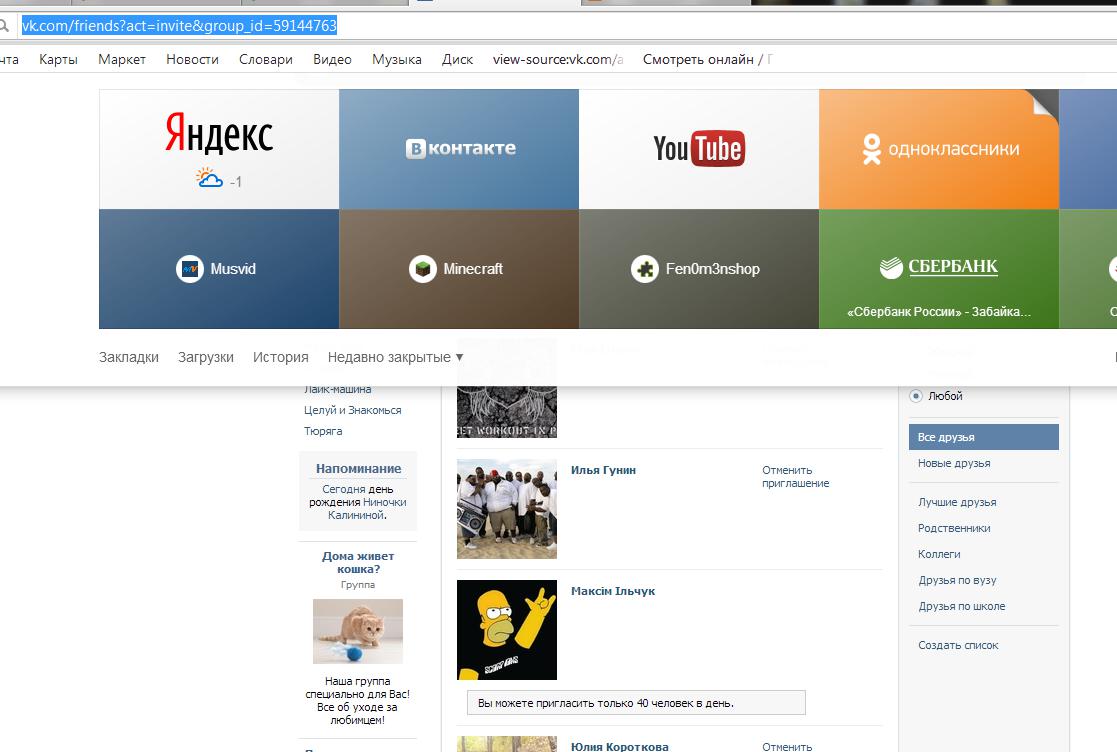Select the Коллеги list
The height and width of the screenshot is (752, 1117).
939,555
